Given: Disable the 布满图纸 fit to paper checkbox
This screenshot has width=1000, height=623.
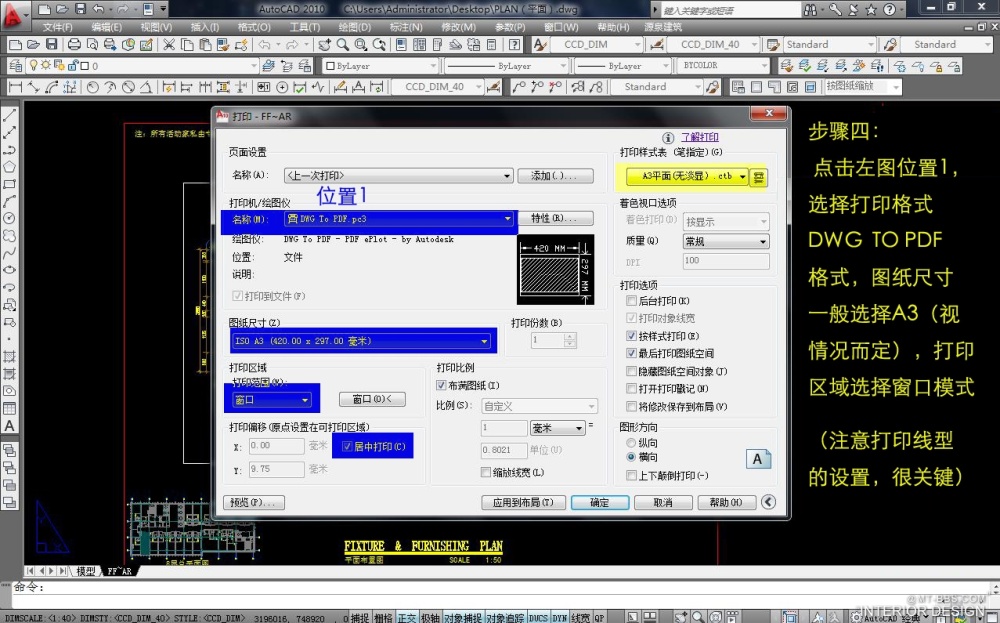Looking at the screenshot, I should coord(442,385).
